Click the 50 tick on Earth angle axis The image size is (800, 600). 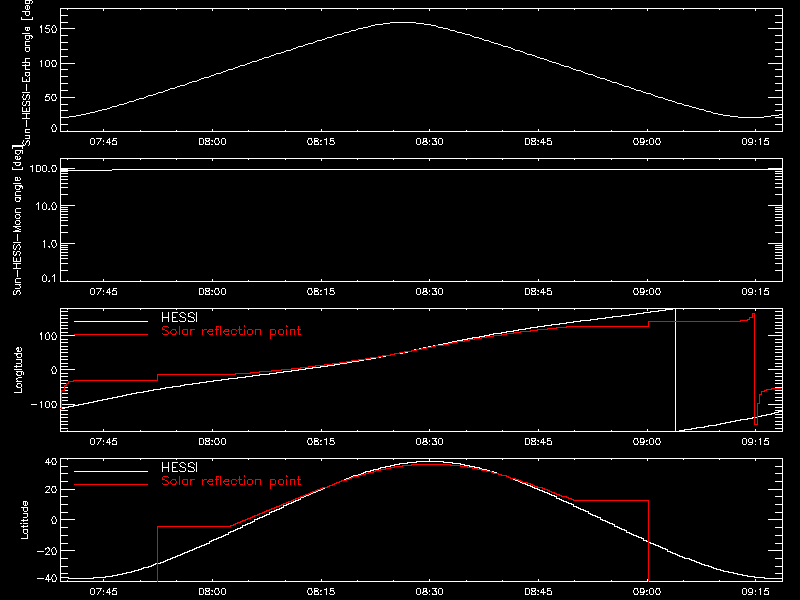(x=51, y=97)
